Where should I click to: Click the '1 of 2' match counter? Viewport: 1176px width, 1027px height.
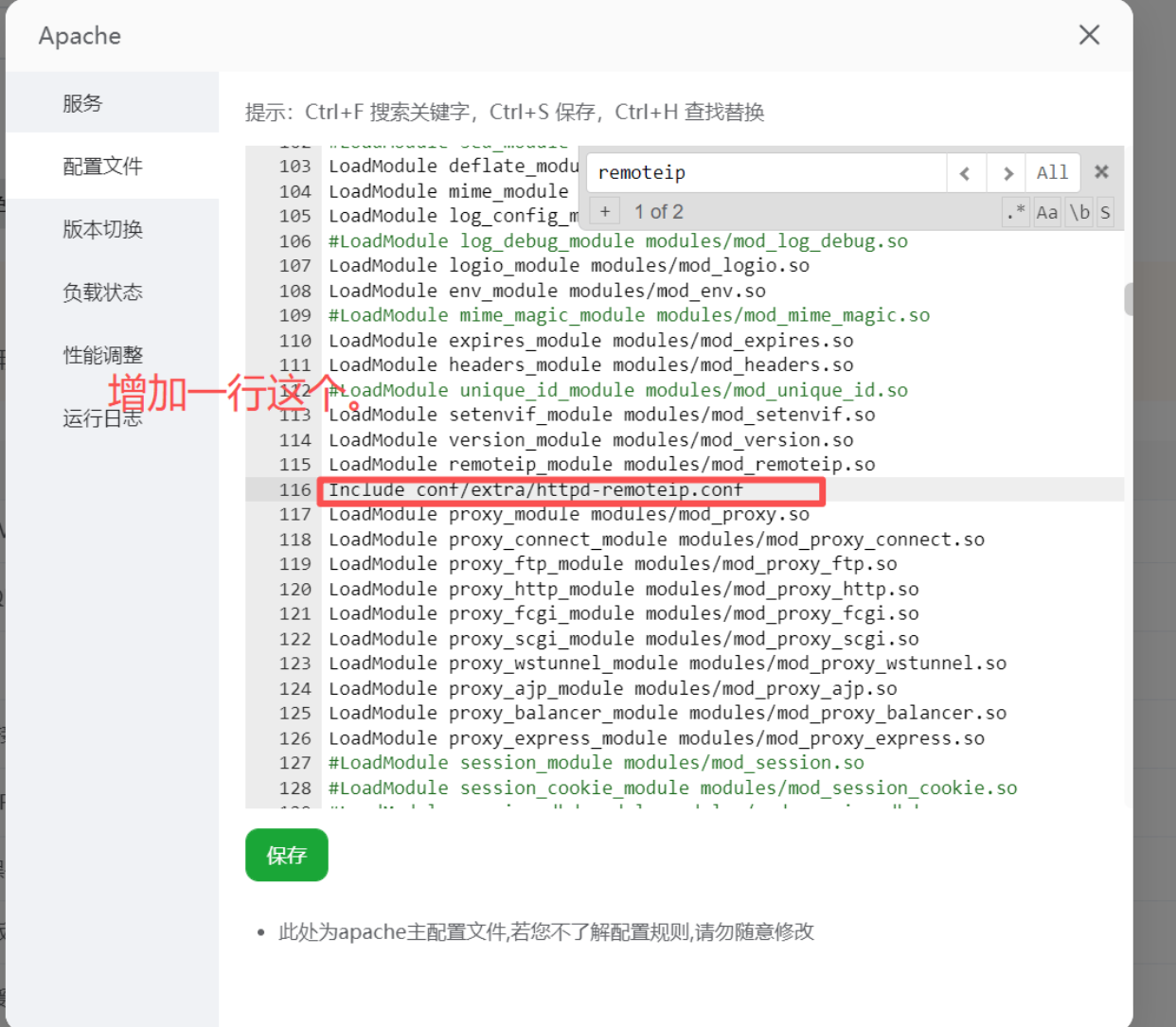click(x=659, y=212)
